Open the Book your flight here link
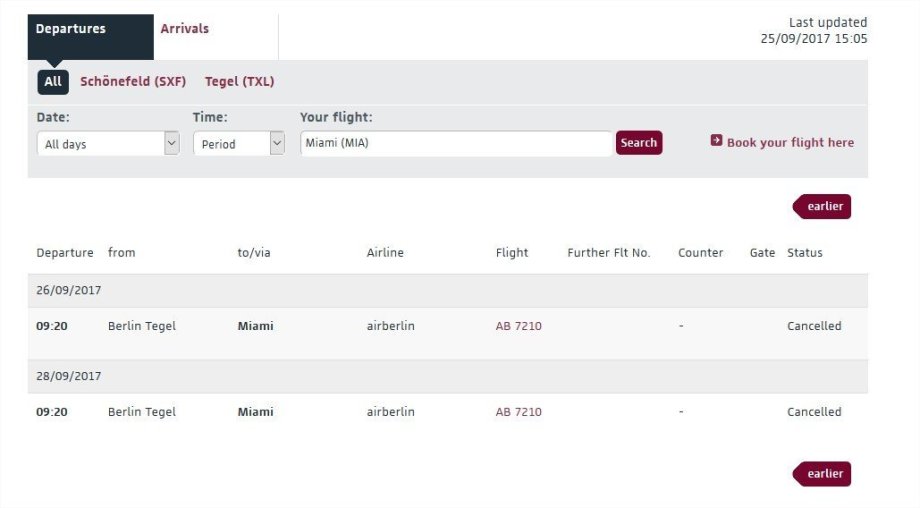This screenshot has width=920, height=508. pos(790,143)
